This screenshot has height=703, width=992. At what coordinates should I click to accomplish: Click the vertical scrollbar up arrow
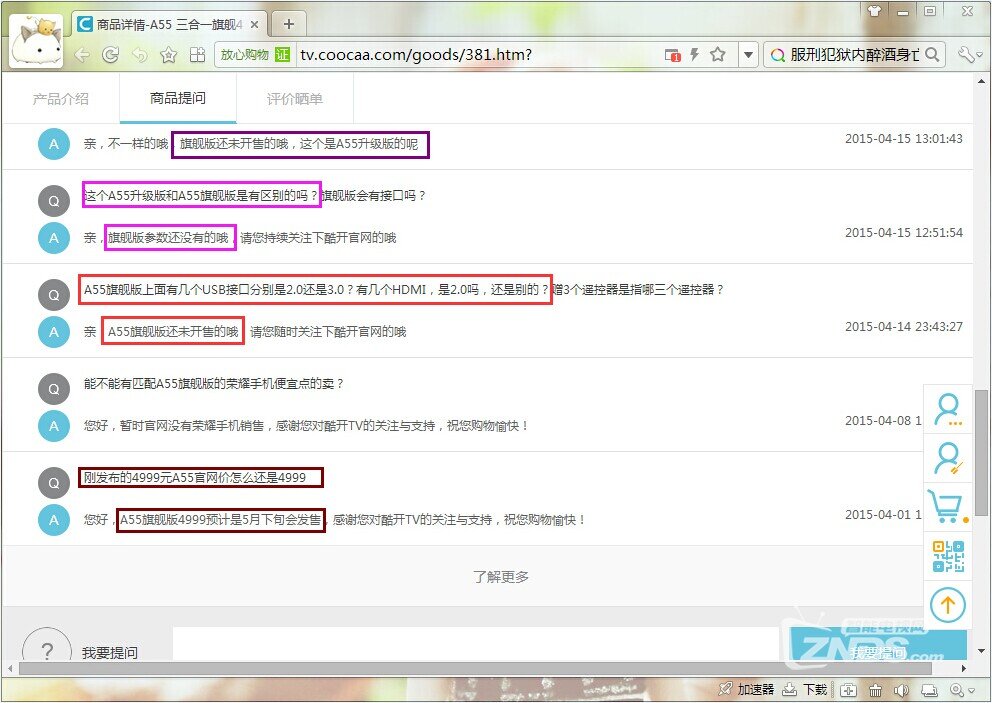pyautogui.click(x=981, y=80)
